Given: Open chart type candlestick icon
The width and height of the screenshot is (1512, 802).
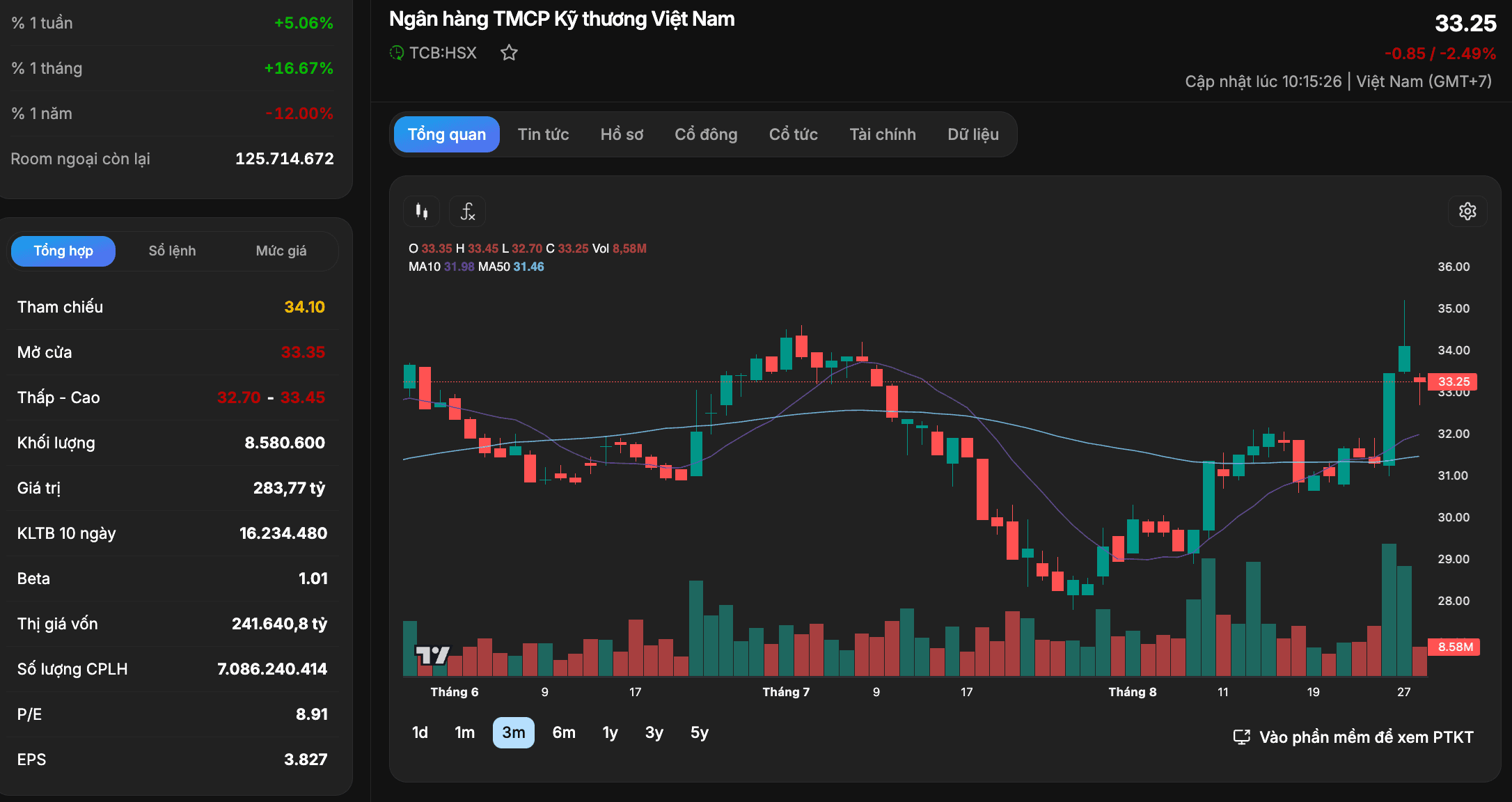Looking at the screenshot, I should click(x=421, y=211).
